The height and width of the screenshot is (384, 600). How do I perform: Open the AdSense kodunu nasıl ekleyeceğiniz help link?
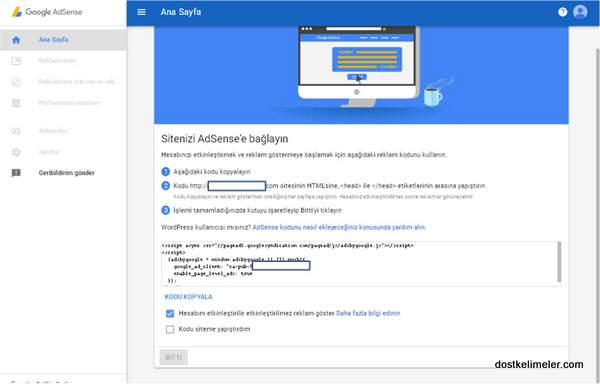pos(339,227)
